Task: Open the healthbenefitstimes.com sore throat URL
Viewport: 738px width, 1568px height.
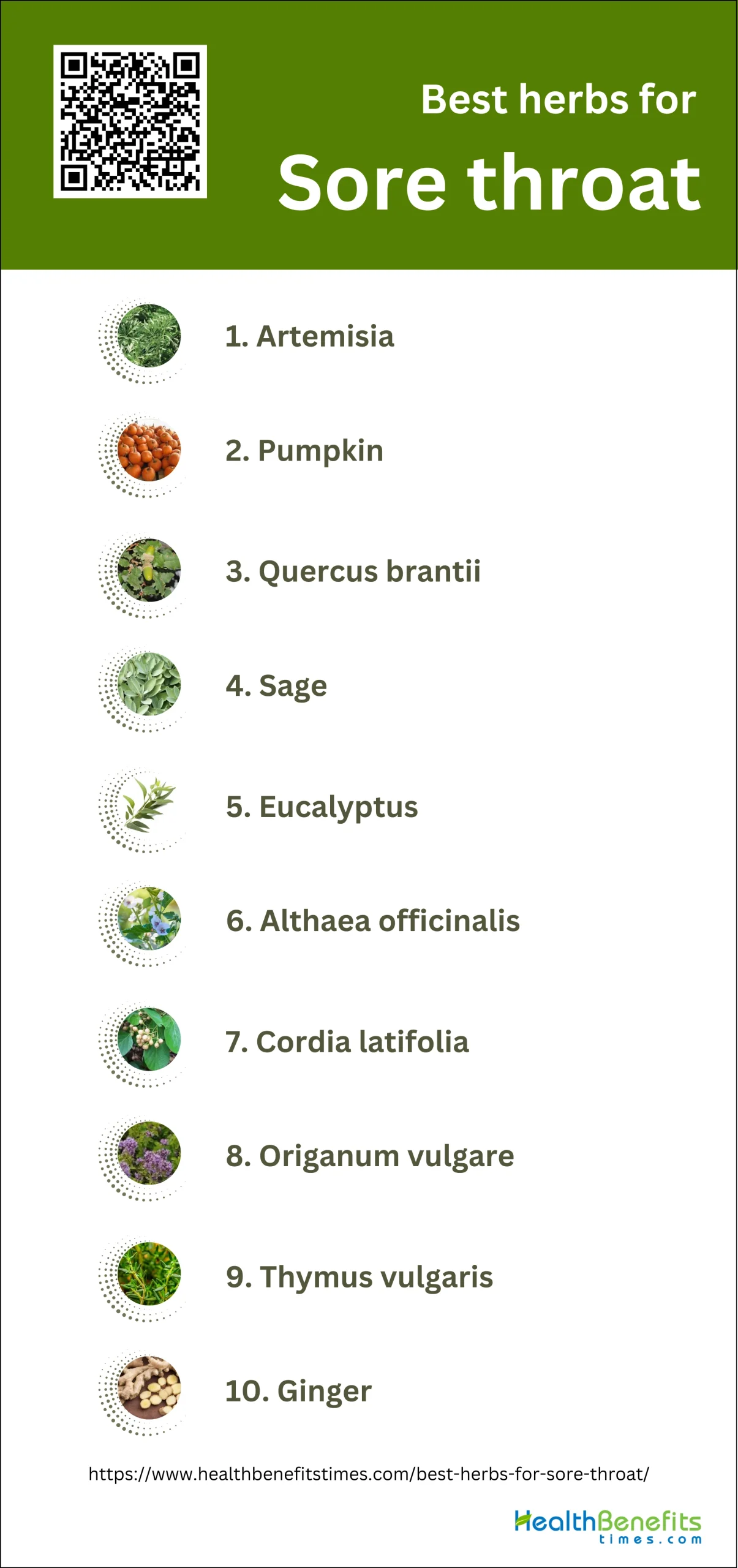Action: 369,1474
